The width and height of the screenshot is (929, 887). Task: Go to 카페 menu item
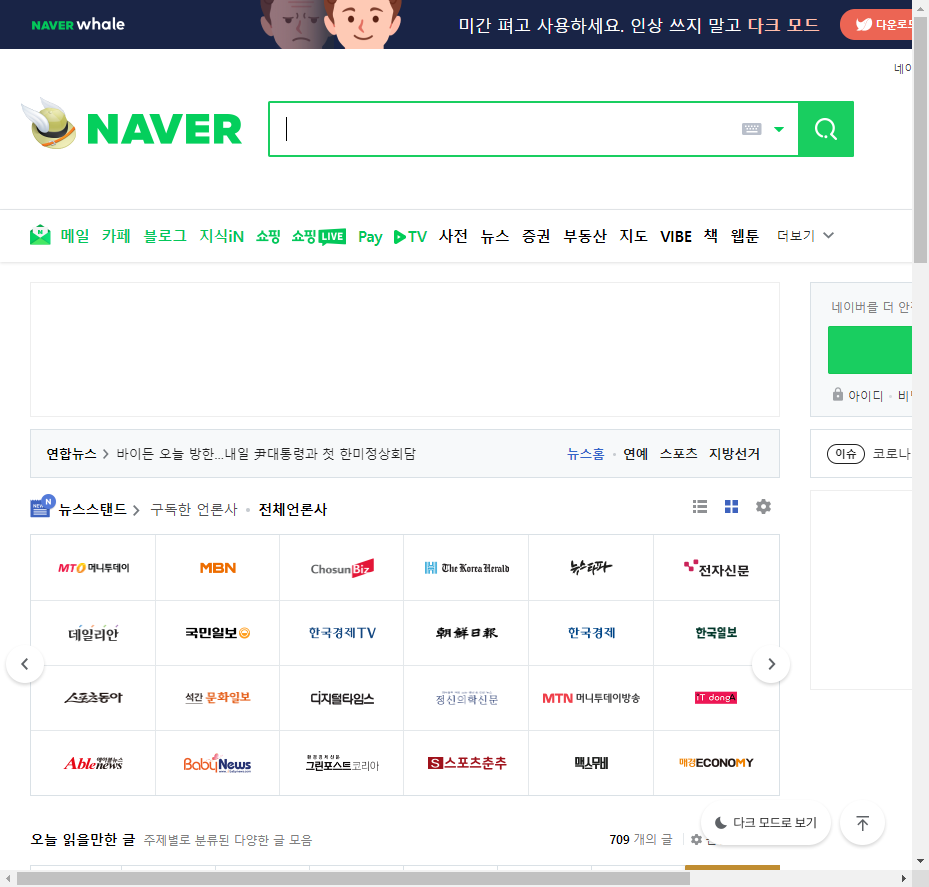[x=116, y=236]
